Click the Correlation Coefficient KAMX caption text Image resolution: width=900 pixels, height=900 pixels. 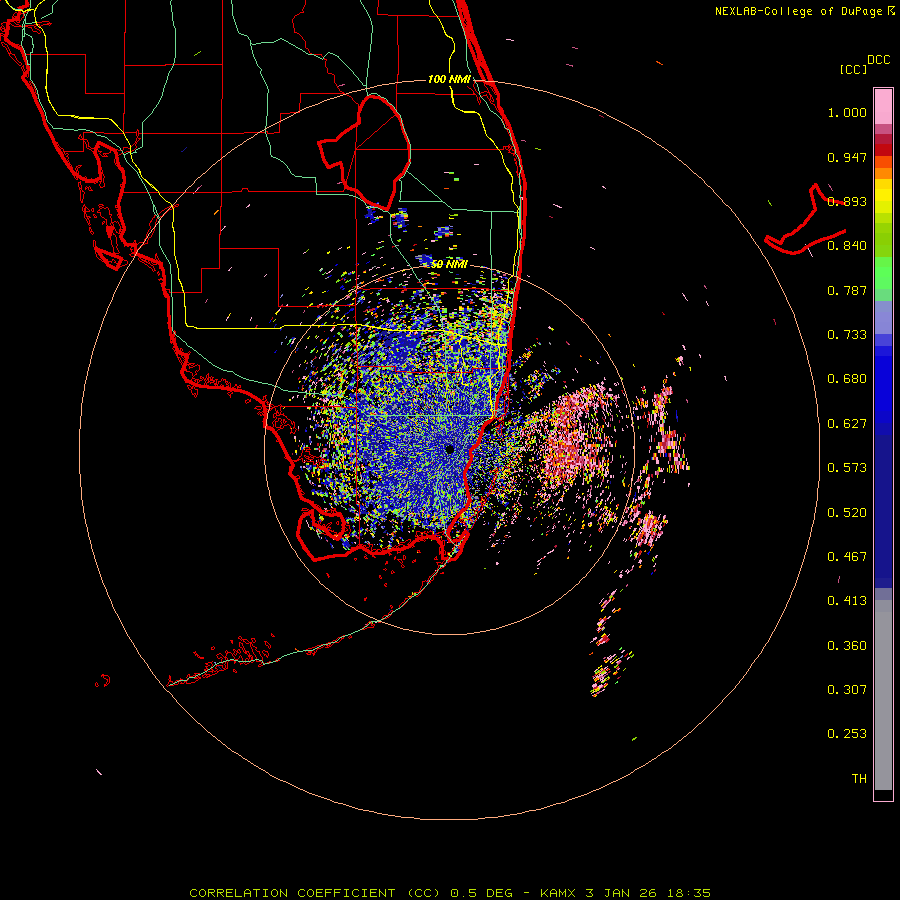(x=450, y=893)
